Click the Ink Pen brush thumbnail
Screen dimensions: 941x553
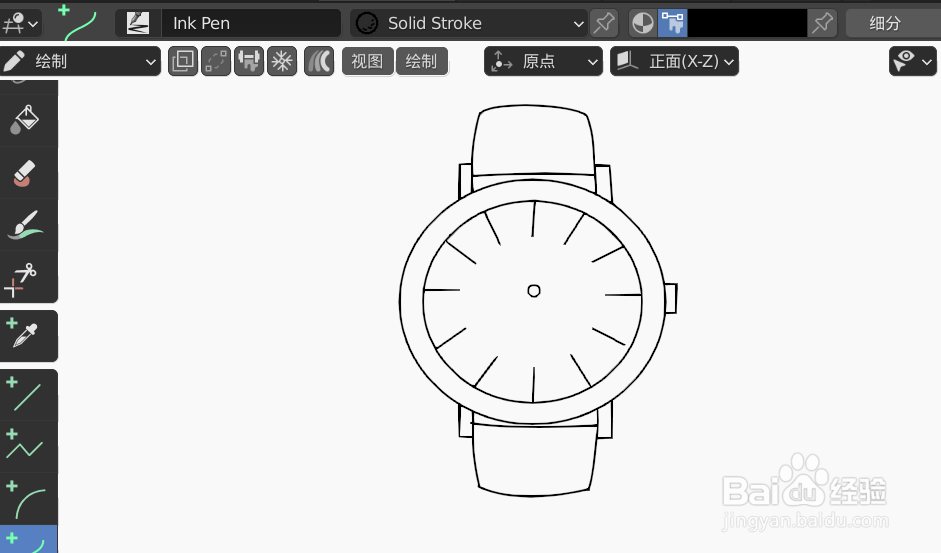[x=138, y=23]
